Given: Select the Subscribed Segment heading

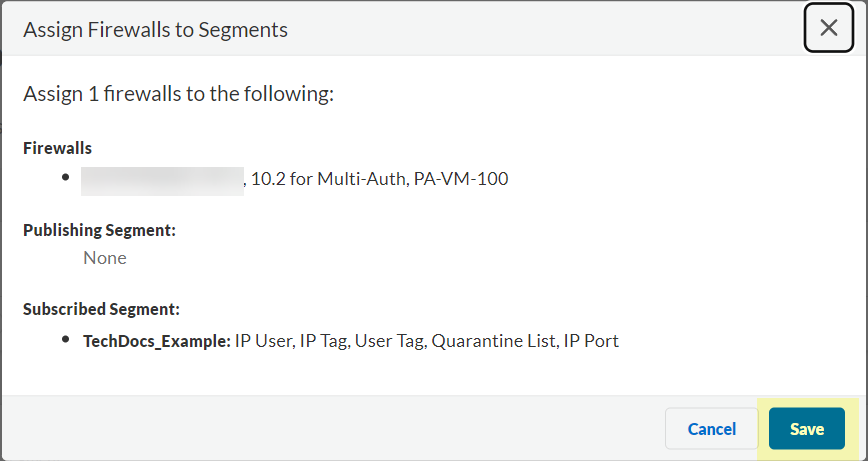Looking at the screenshot, I should (x=101, y=310).
